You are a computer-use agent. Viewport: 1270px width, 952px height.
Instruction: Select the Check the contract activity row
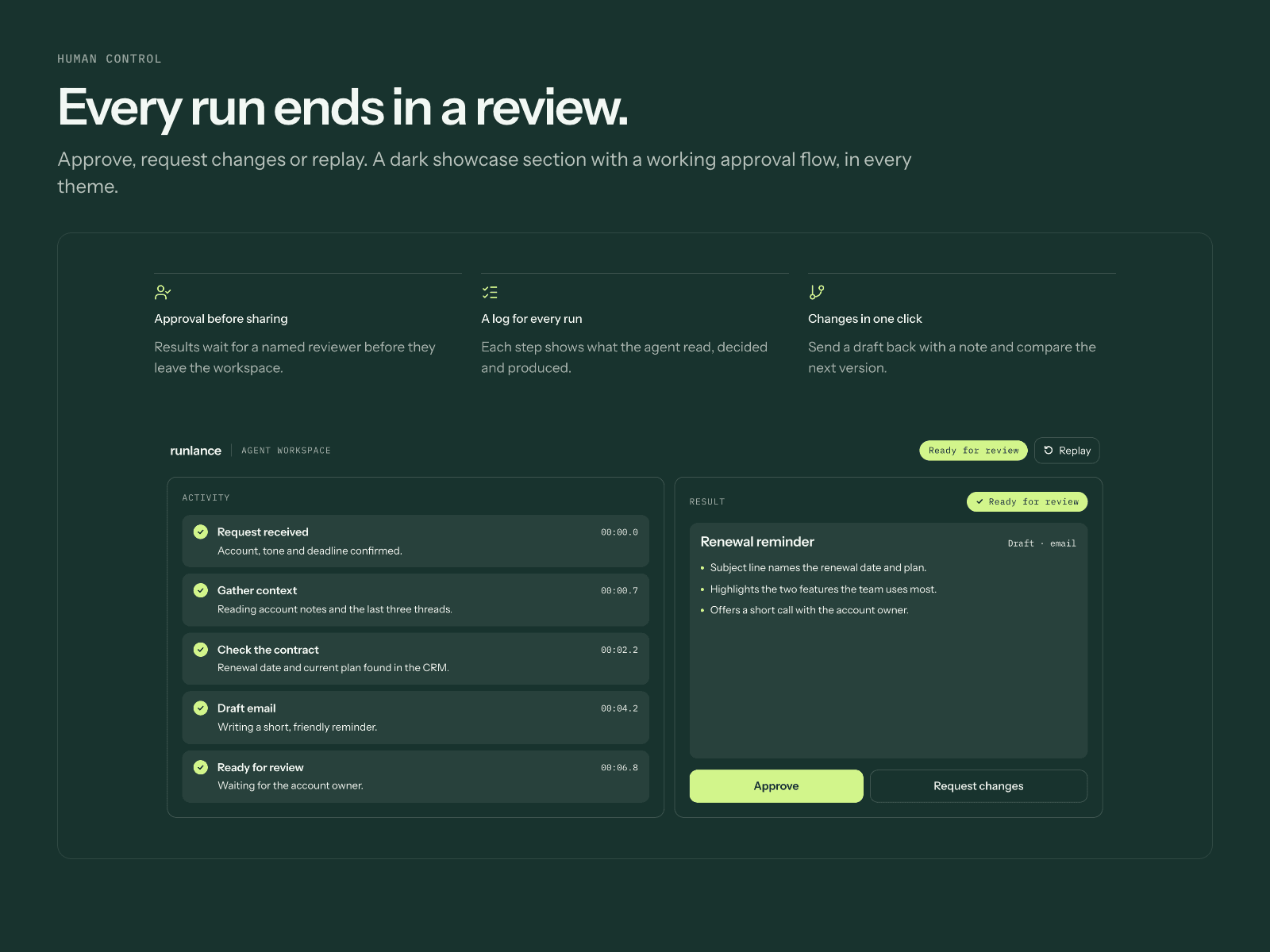415,658
